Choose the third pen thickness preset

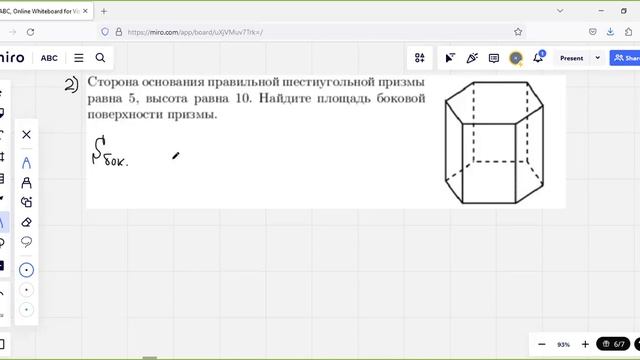[27, 309]
